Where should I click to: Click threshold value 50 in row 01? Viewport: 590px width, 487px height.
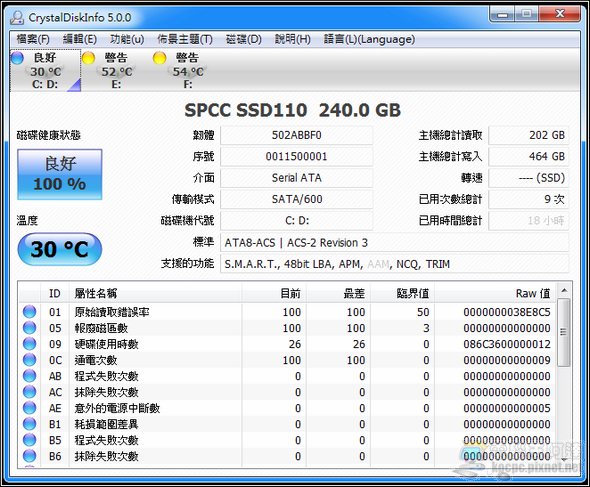coord(423,312)
